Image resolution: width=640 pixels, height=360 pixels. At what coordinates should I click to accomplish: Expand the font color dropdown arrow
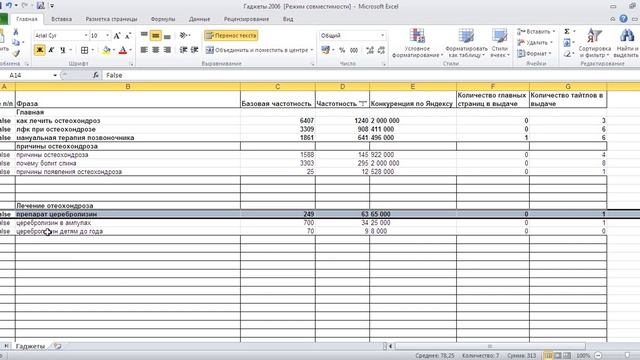coord(130,50)
